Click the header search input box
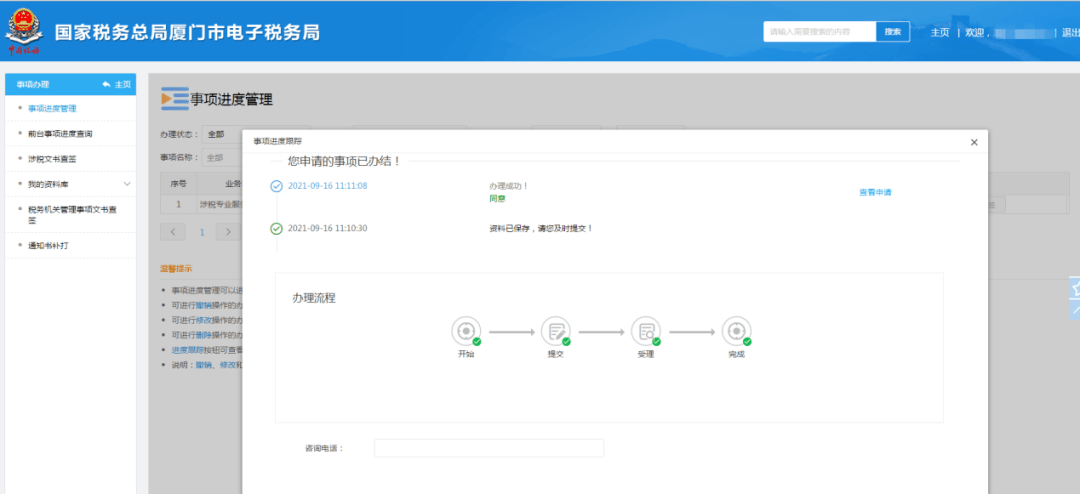This screenshot has height=494, width=1080. [819, 32]
